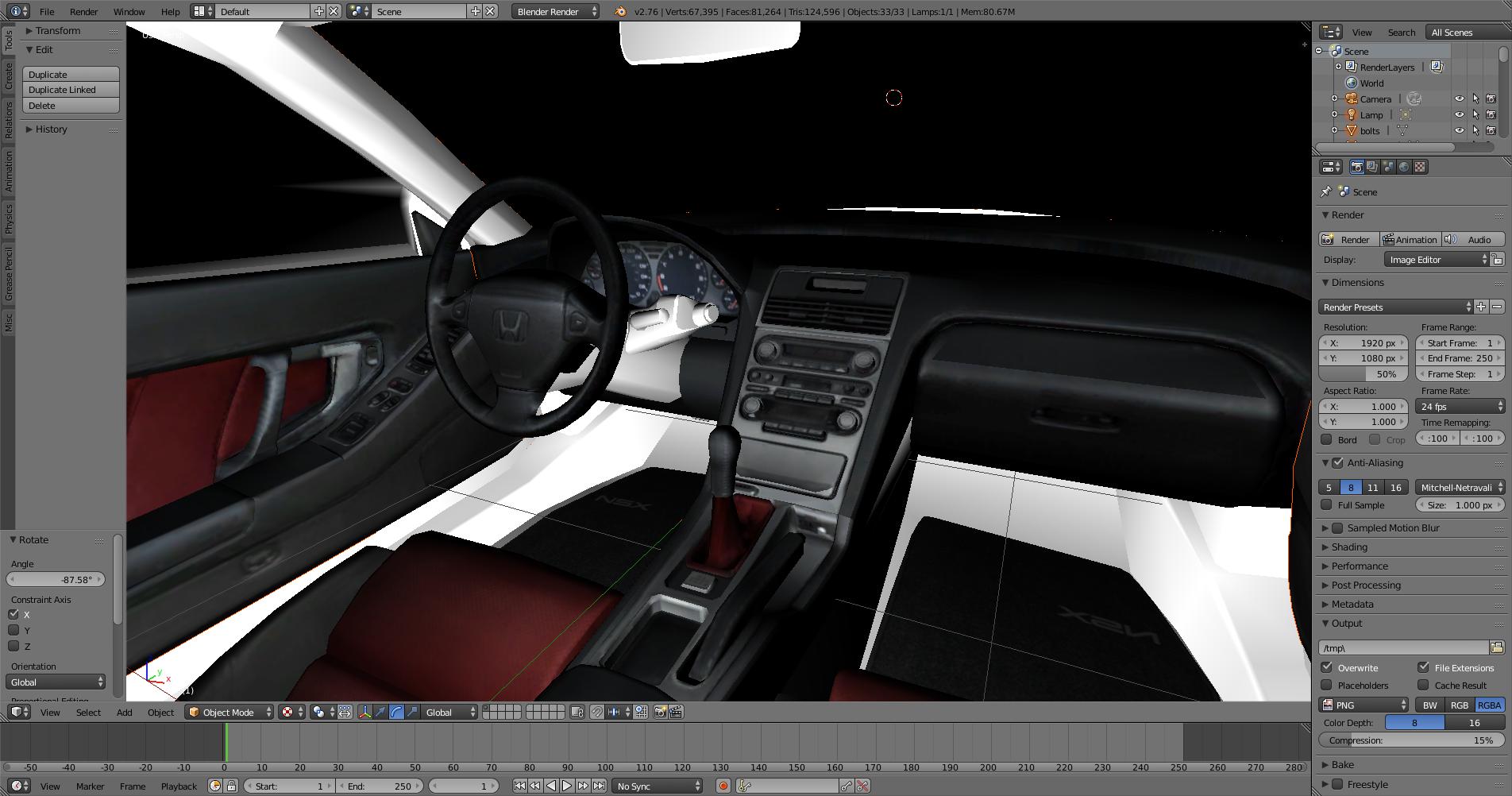Uncheck the Overwrite checkbox

1326,667
